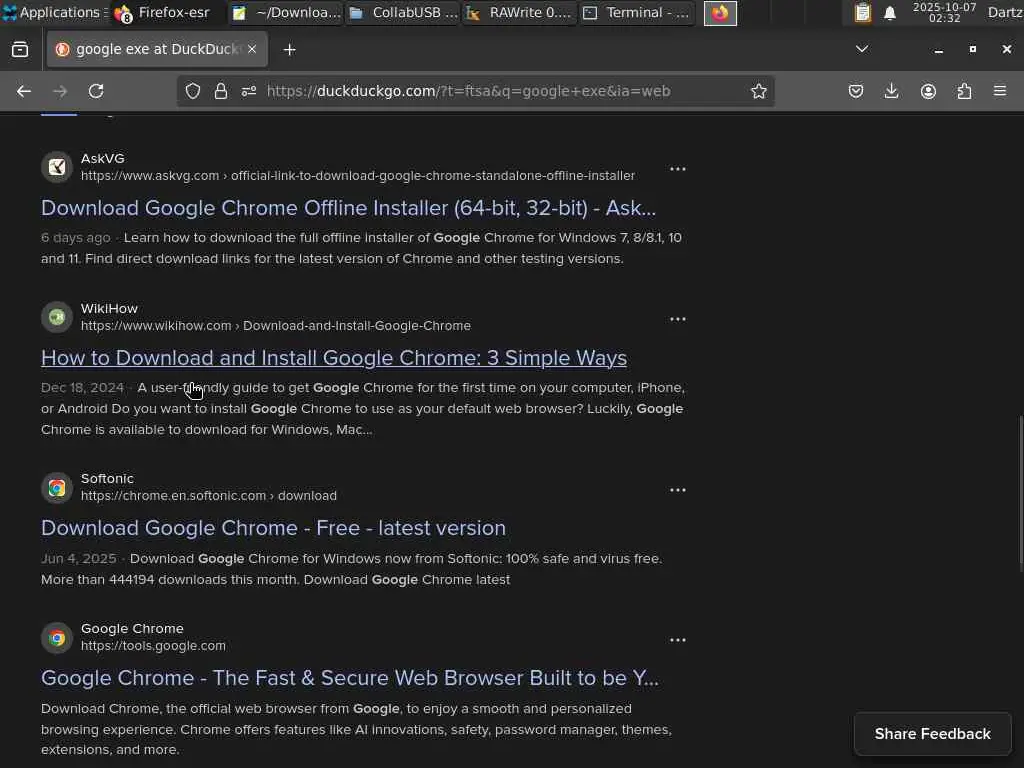Switch to the ~/Downloa... taskbar window

click(286, 12)
